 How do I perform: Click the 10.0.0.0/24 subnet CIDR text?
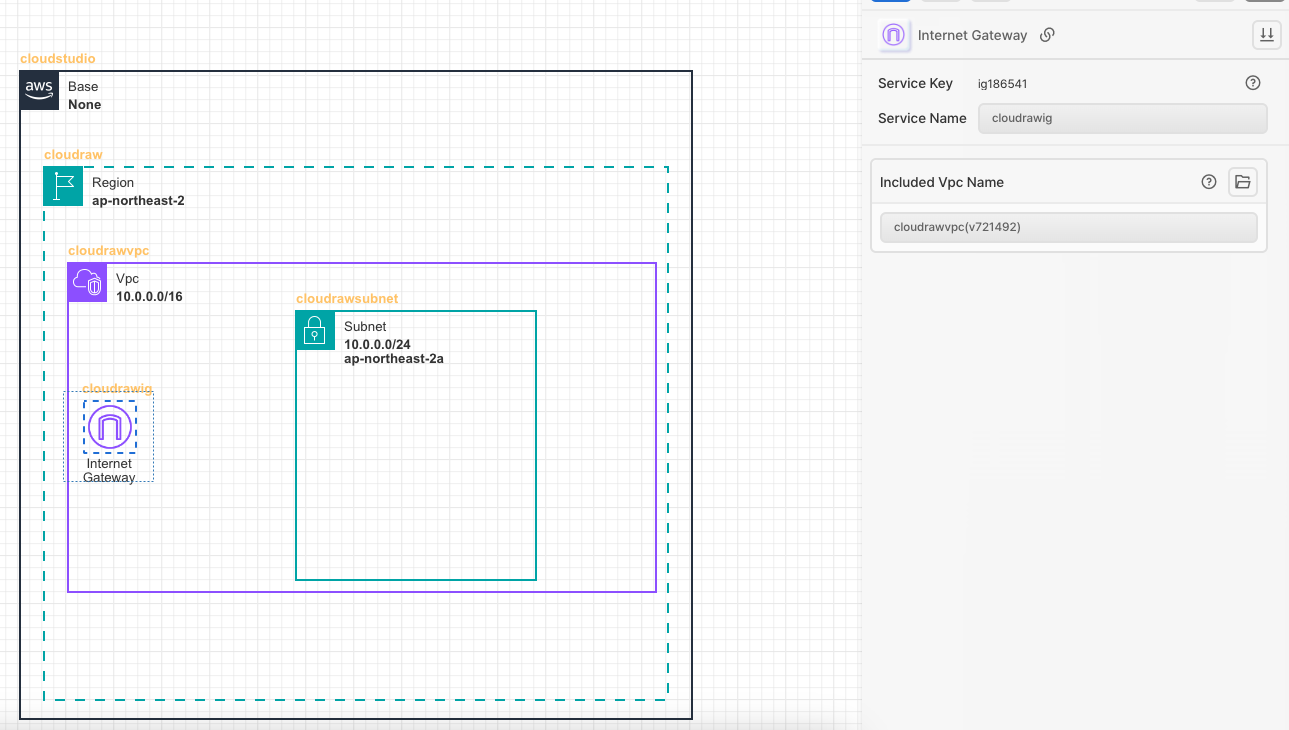tap(377, 344)
